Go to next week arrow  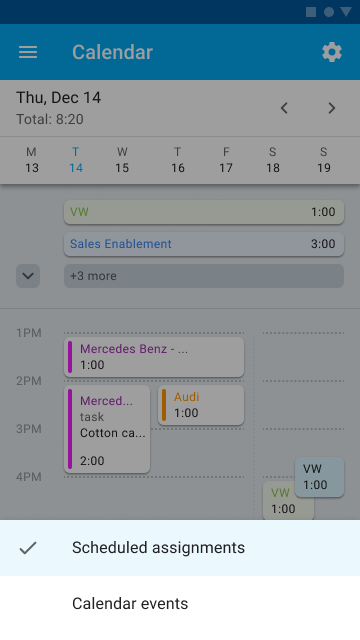click(331, 108)
